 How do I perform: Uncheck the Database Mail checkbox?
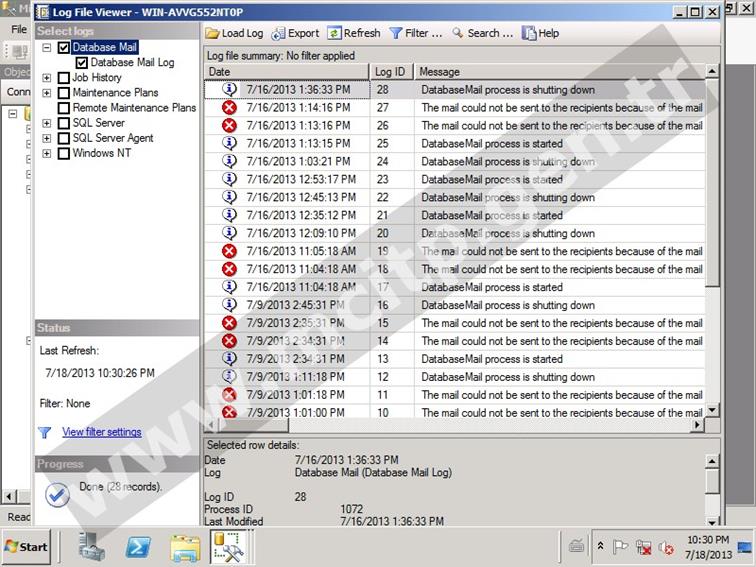click(x=64, y=47)
